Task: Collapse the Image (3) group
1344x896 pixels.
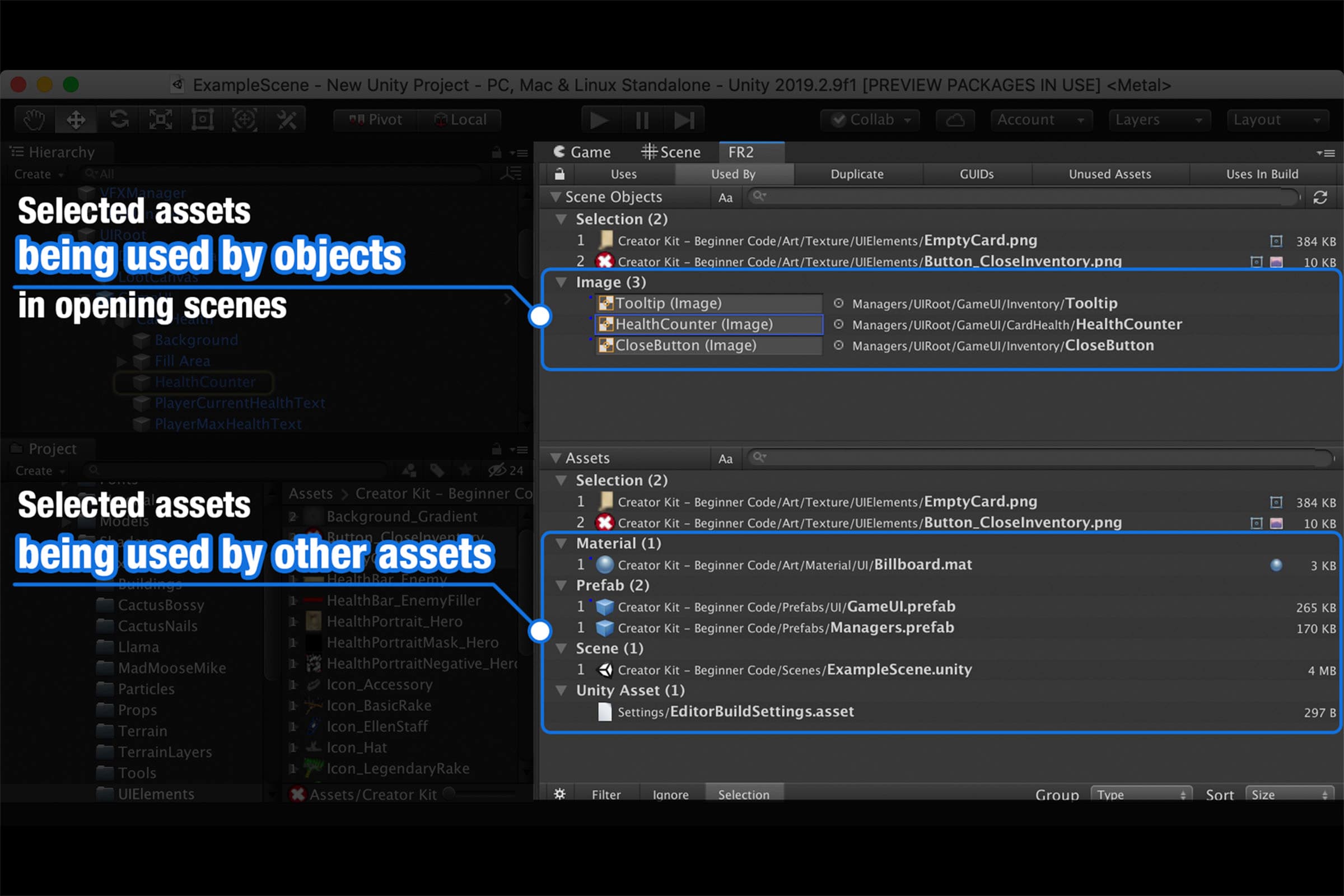Action: [x=562, y=282]
